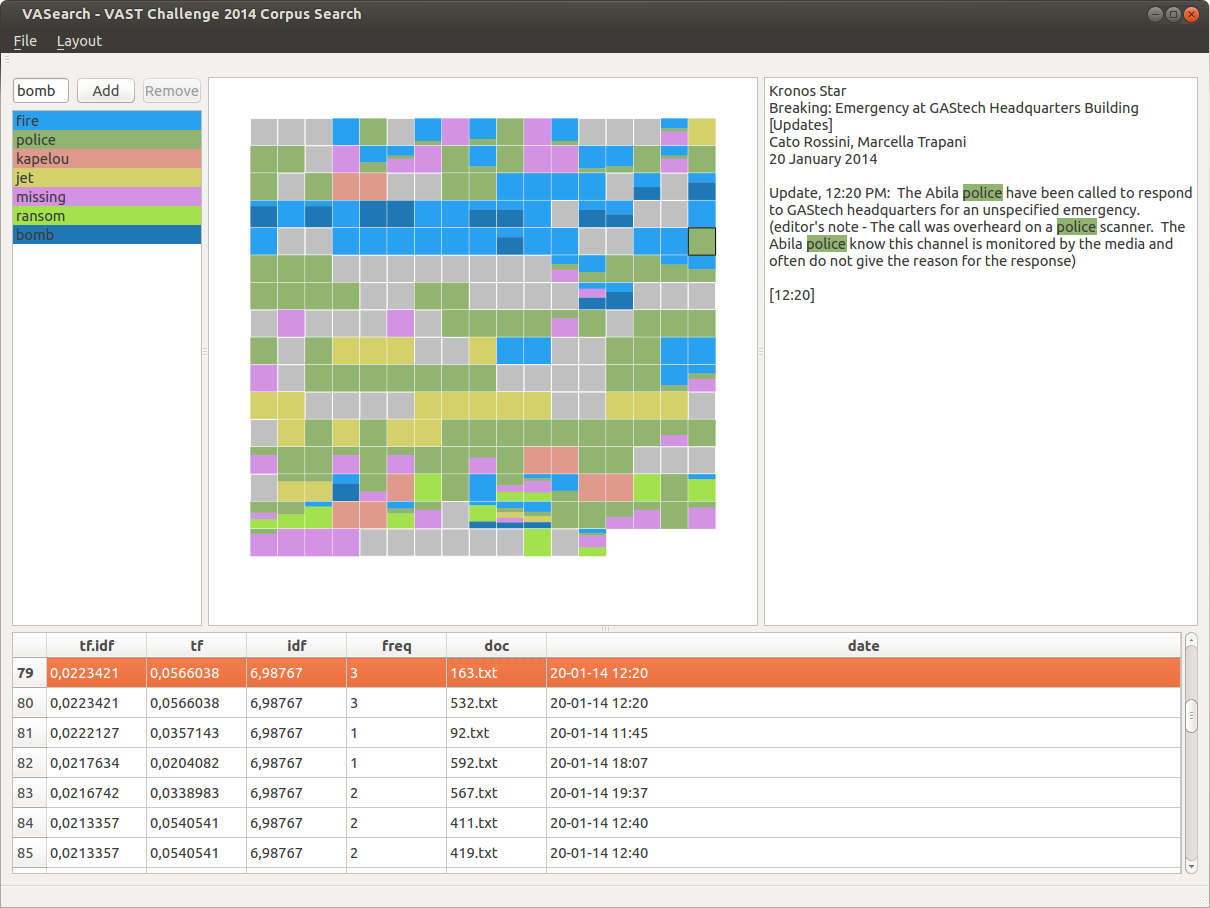This screenshot has height=908, width=1210.
Task: Select the missing keyword in the list
Action: click(107, 197)
